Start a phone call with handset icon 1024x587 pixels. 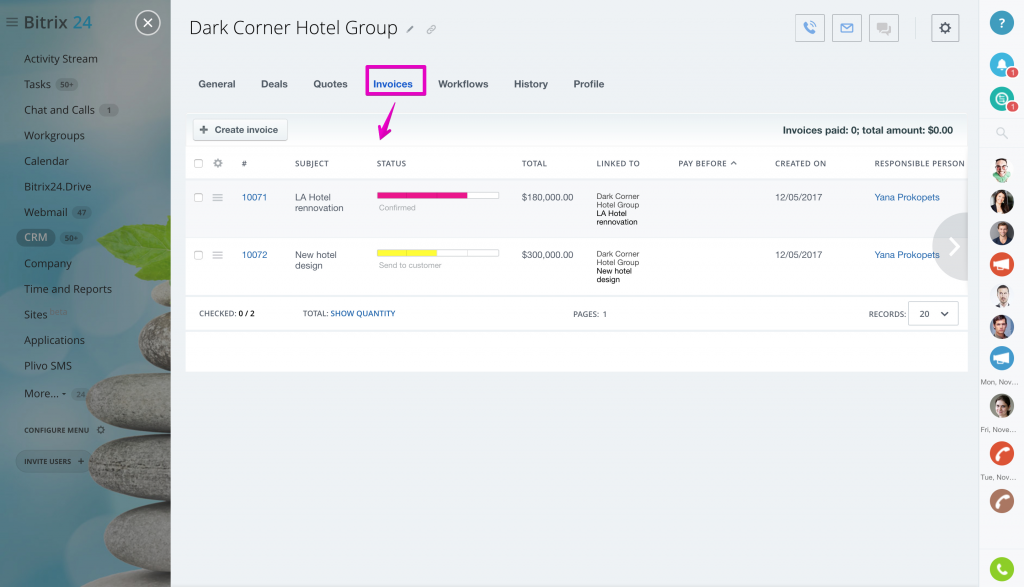pos(810,28)
